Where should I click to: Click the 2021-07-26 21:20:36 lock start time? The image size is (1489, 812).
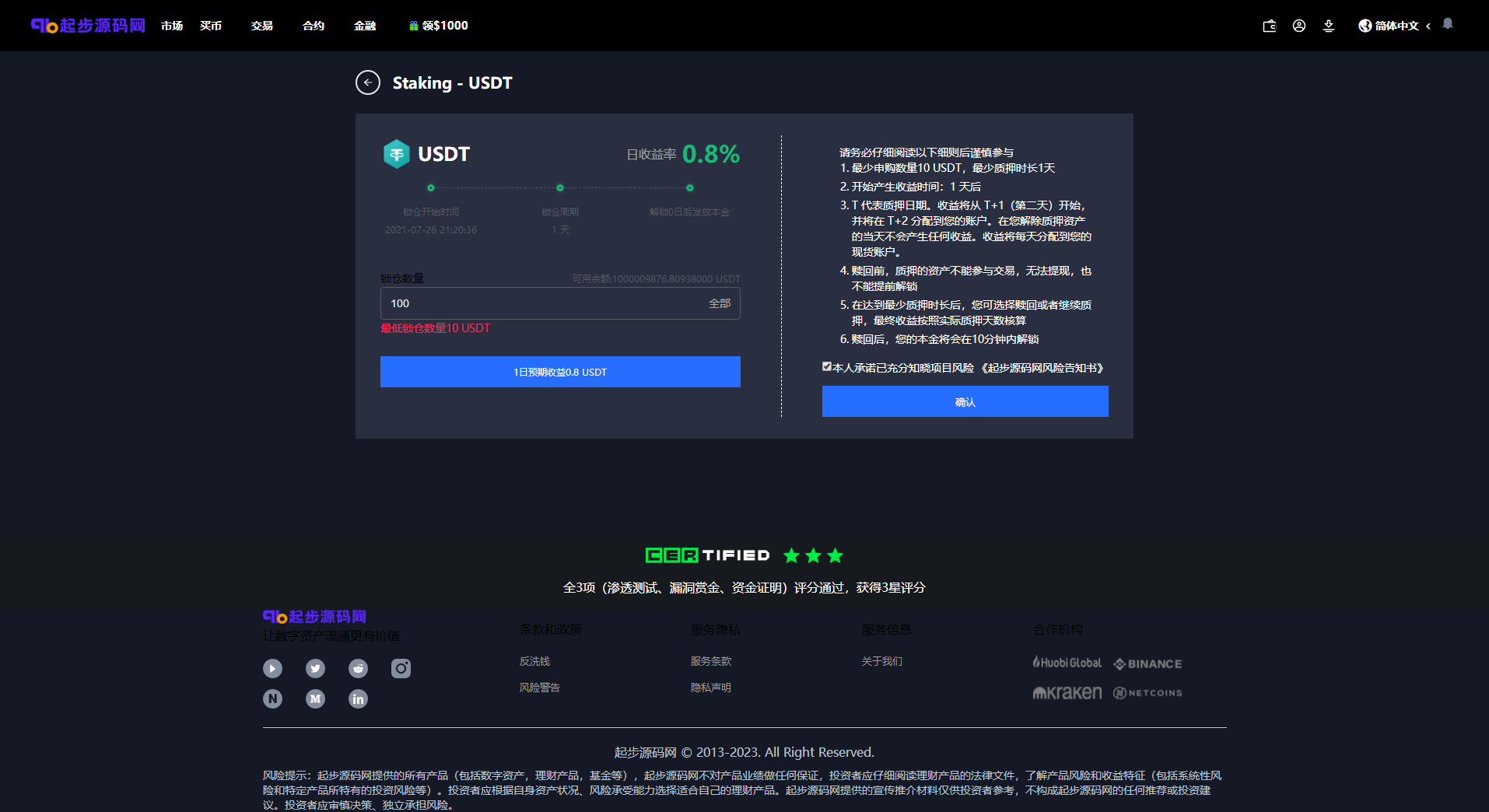pos(431,230)
